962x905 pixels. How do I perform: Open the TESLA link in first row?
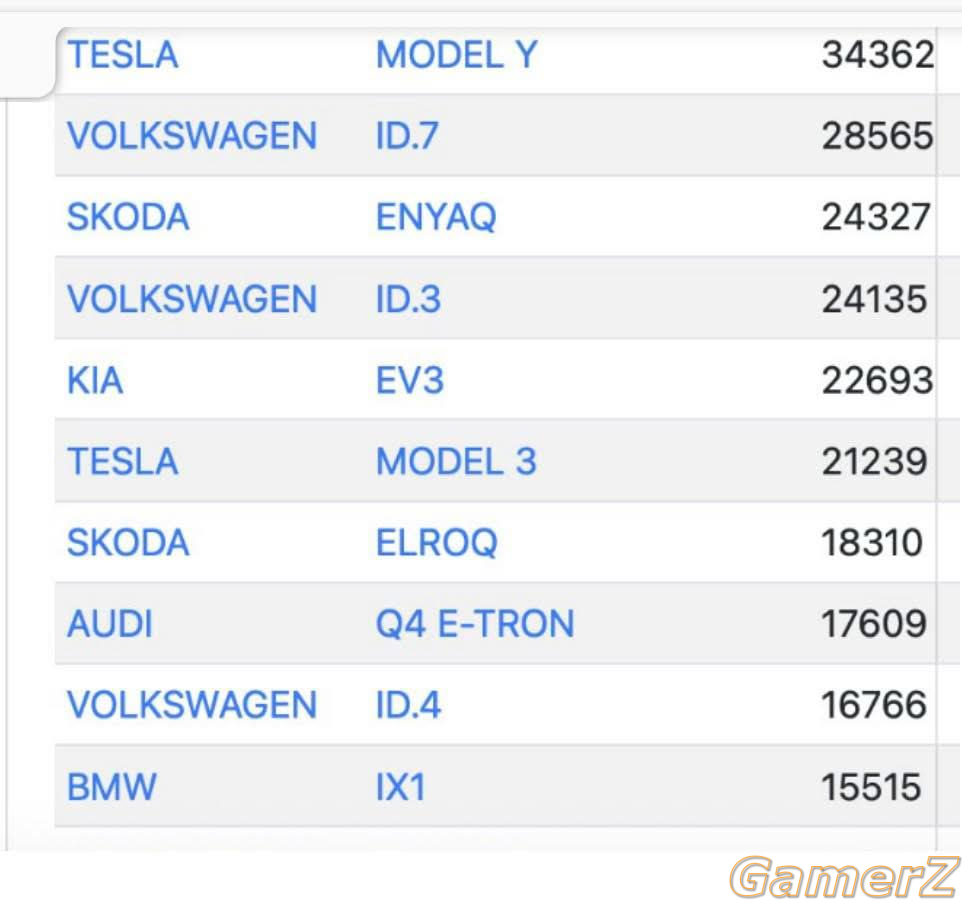pyautogui.click(x=123, y=55)
